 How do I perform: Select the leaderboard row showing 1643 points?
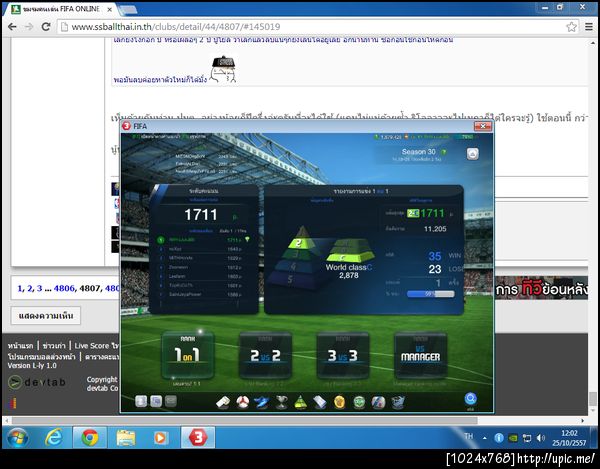point(204,249)
